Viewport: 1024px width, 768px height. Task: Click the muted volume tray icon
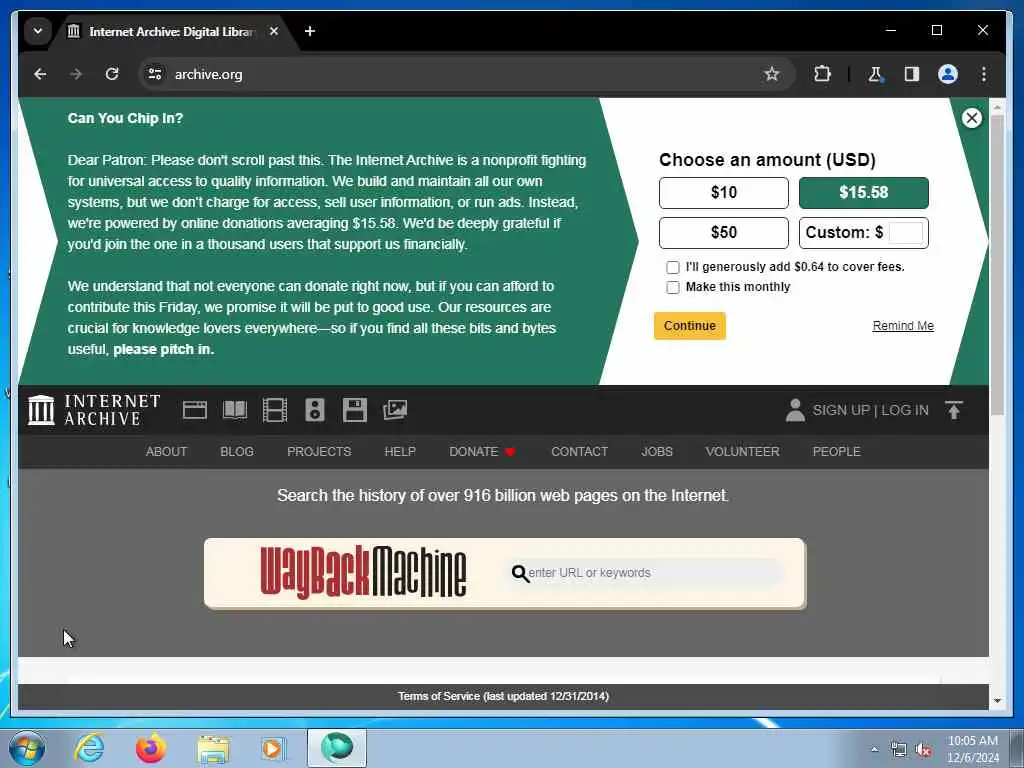point(923,750)
